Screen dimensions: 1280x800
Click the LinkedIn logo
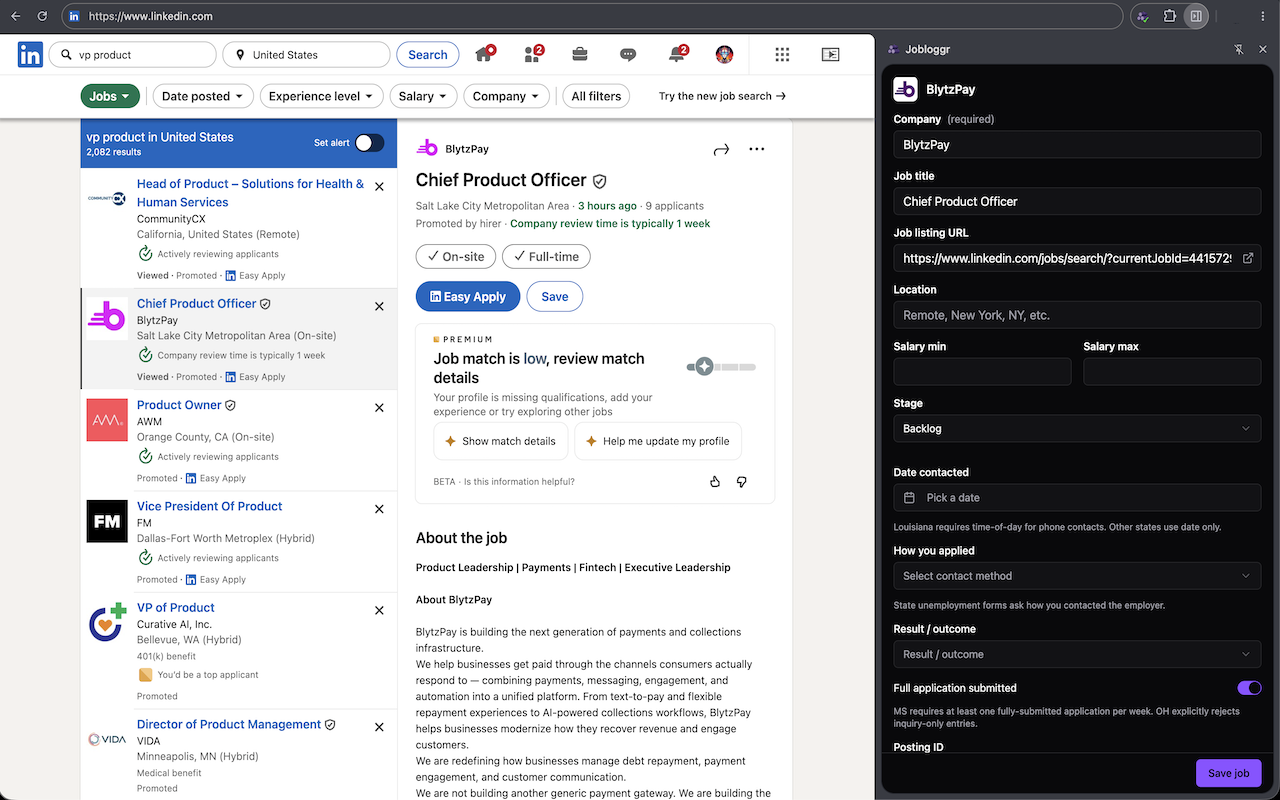(30, 55)
